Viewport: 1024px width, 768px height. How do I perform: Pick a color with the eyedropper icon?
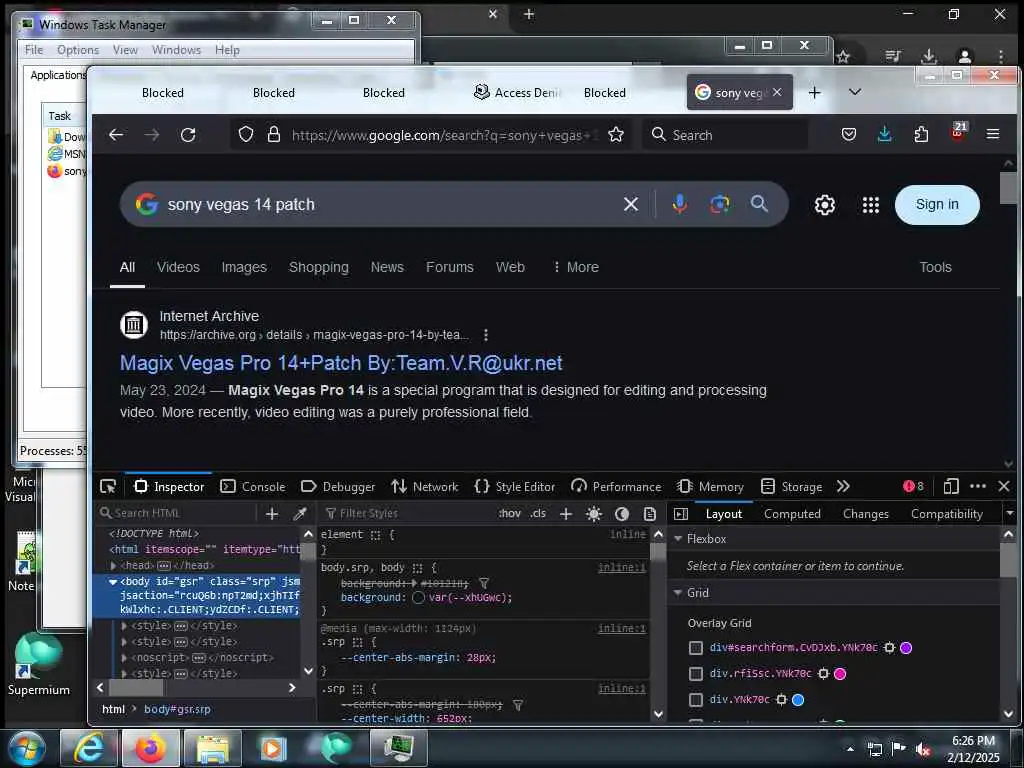click(300, 514)
